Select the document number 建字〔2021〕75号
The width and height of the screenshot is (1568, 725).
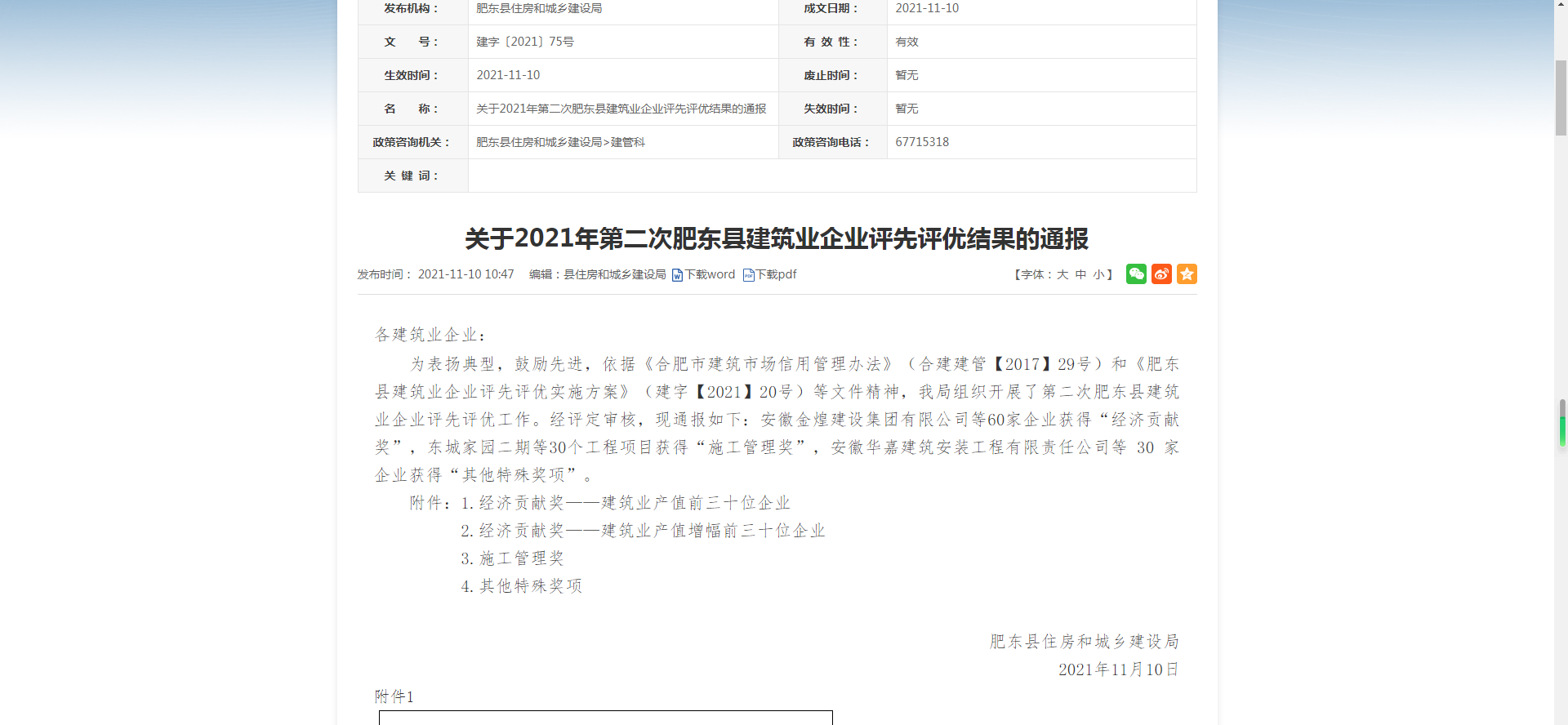click(x=525, y=42)
